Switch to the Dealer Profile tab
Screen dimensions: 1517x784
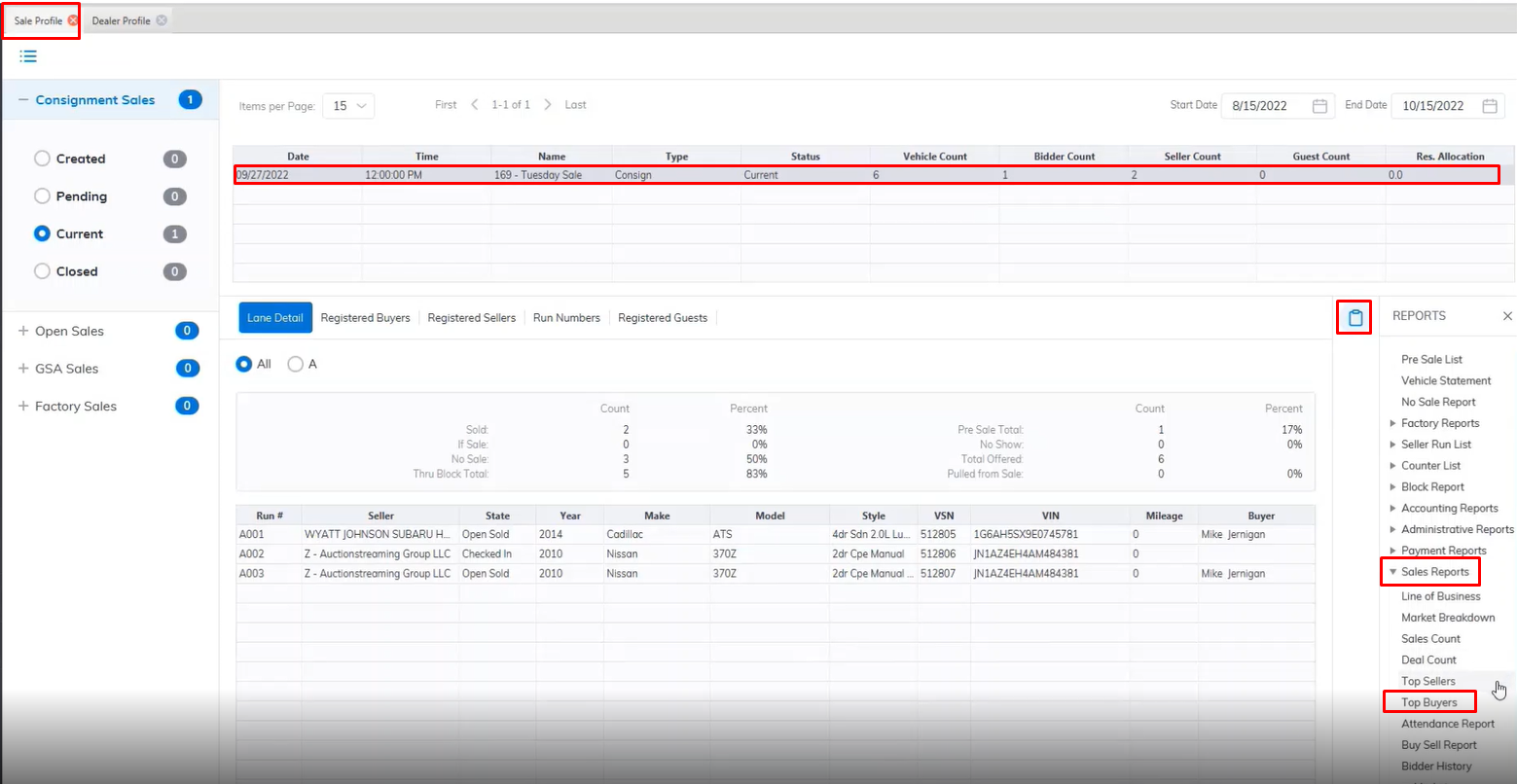[x=121, y=20]
